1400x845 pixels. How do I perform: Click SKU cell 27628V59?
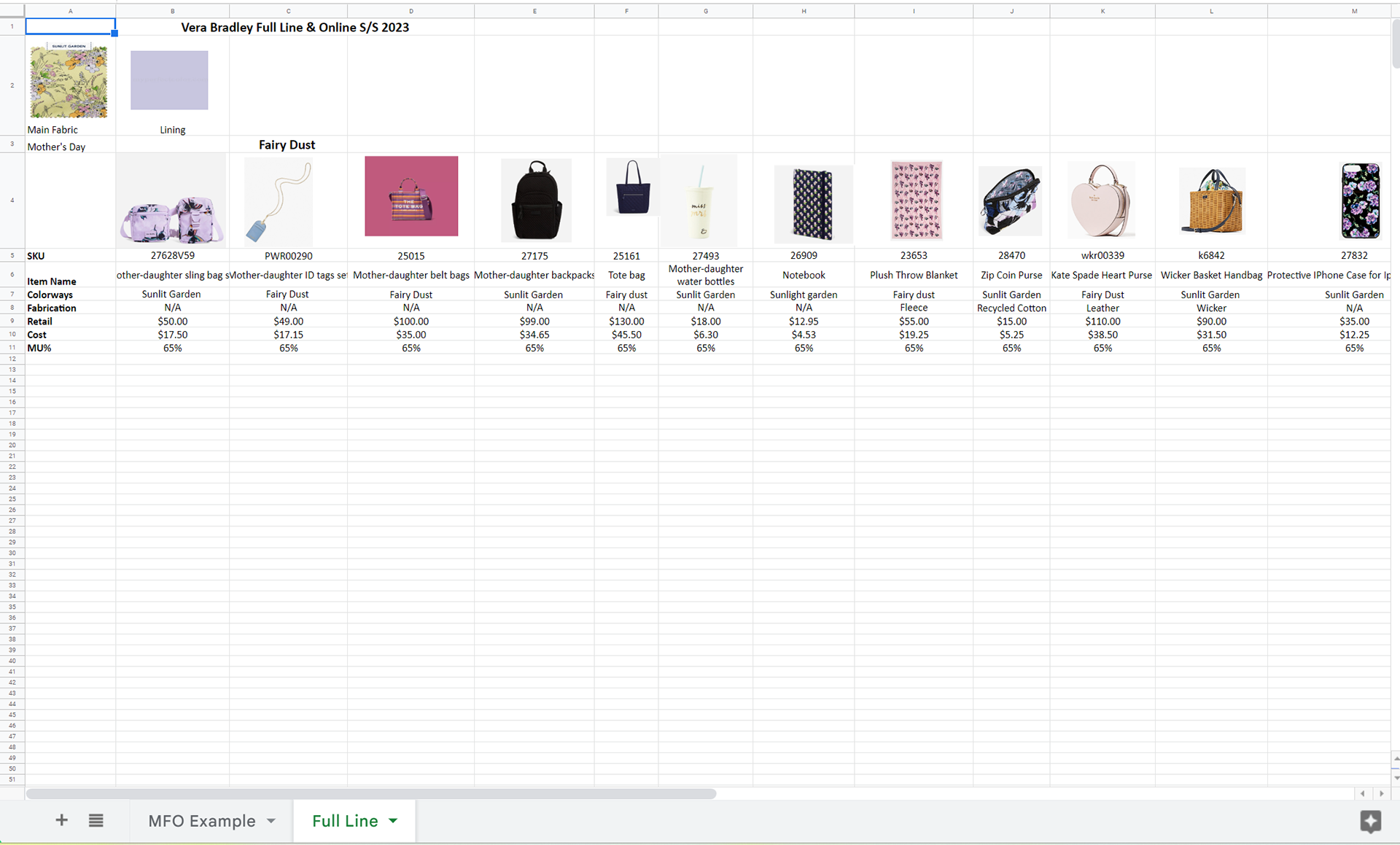coord(173,256)
